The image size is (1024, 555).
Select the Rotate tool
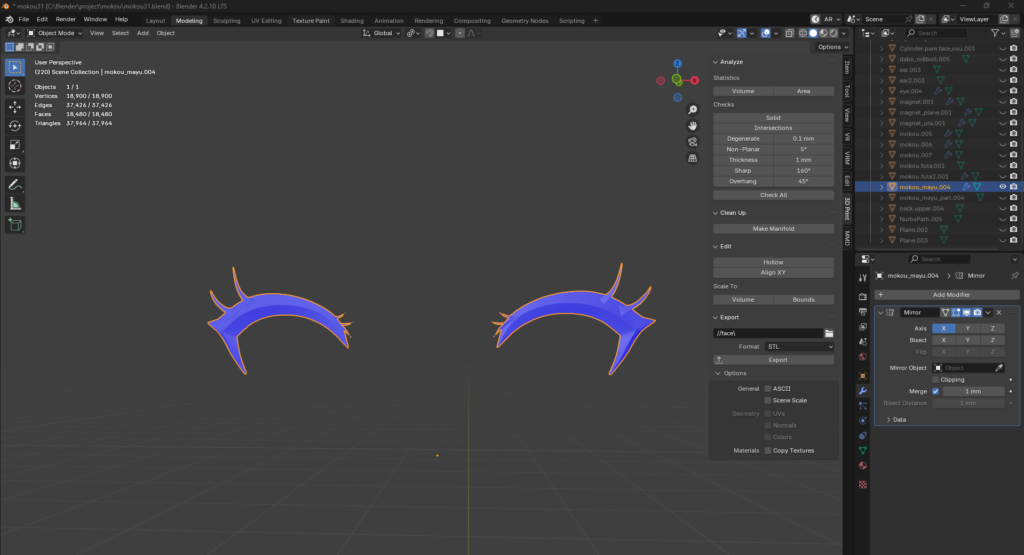[15, 125]
